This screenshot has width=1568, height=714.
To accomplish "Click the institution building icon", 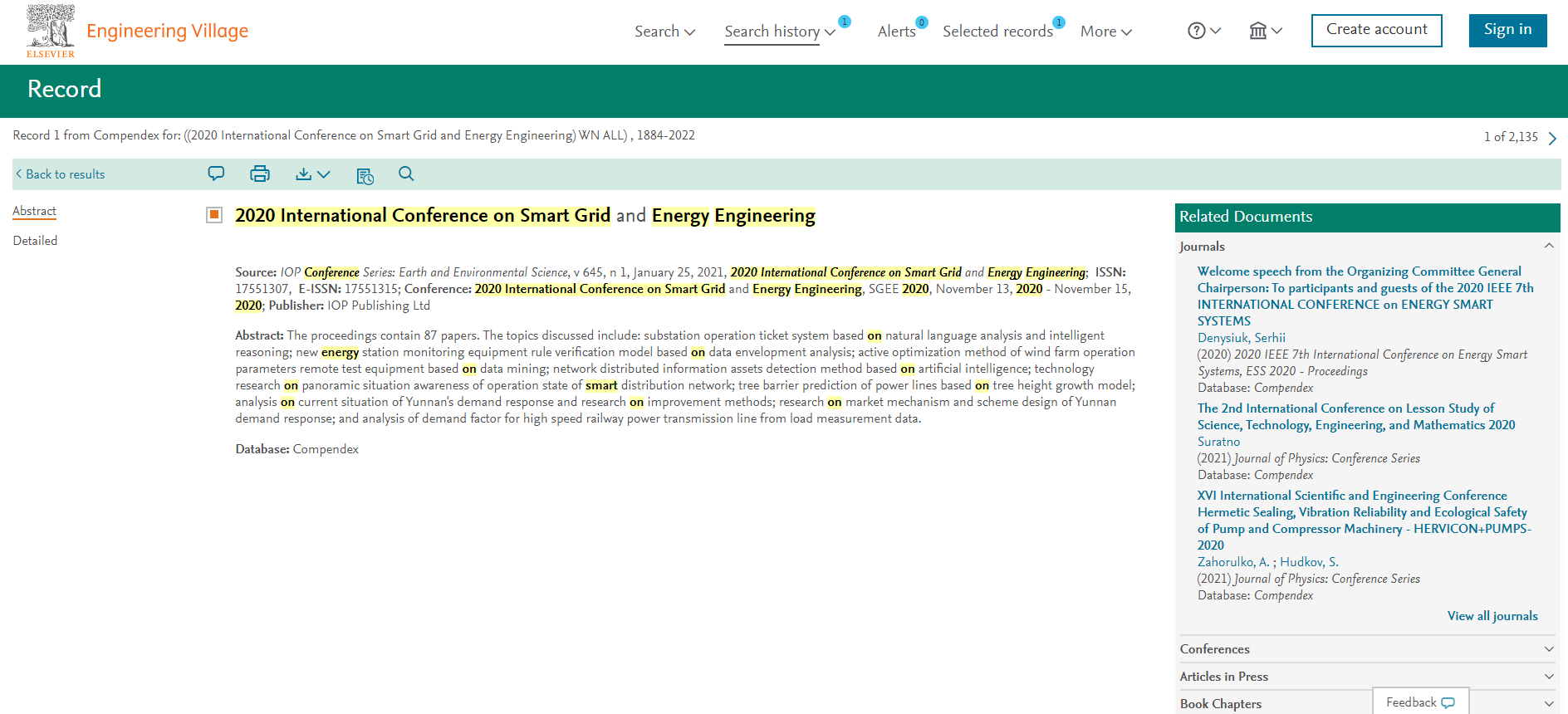I will click(1258, 31).
